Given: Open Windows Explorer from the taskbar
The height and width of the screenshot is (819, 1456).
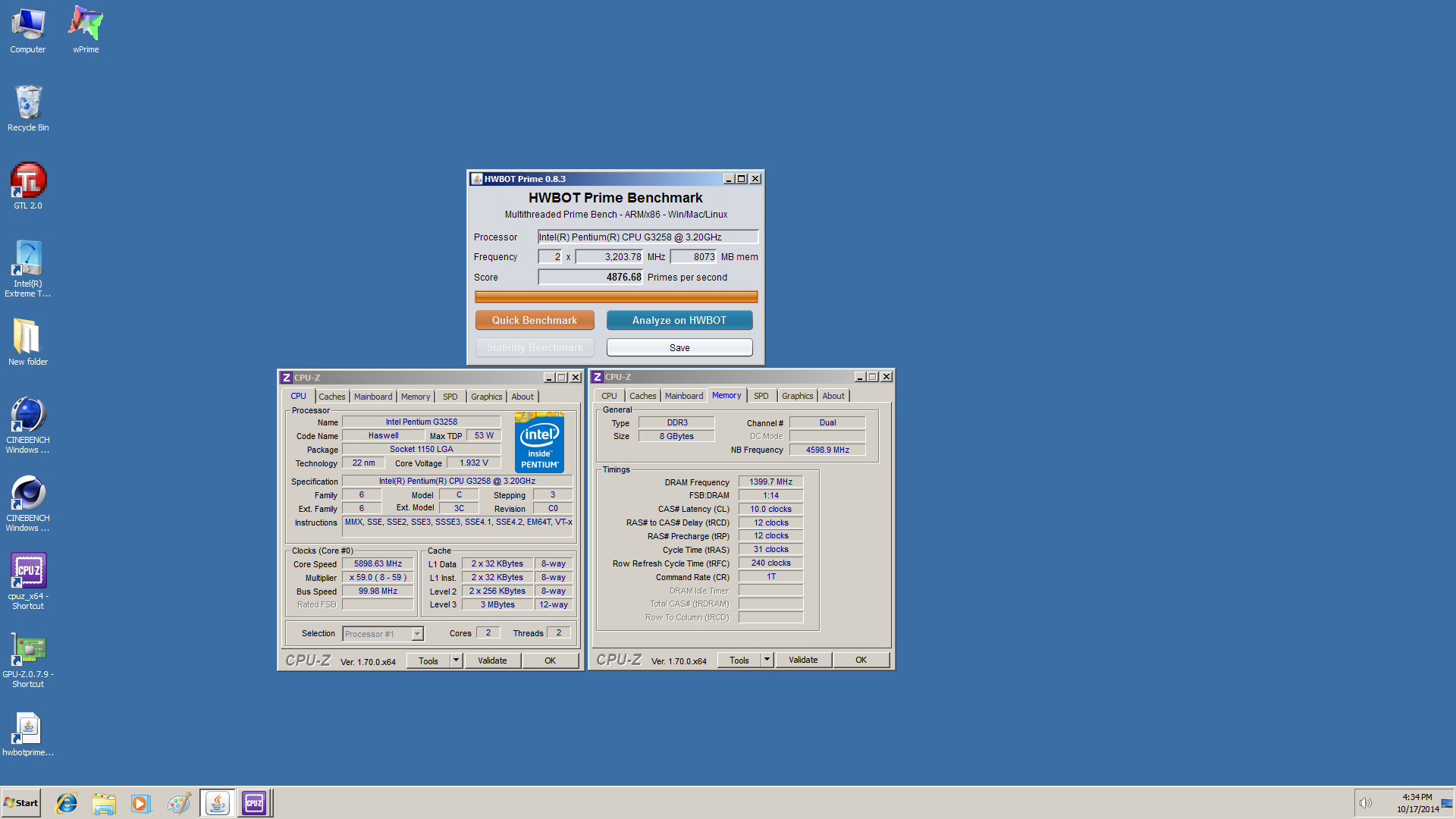Looking at the screenshot, I should 104,803.
